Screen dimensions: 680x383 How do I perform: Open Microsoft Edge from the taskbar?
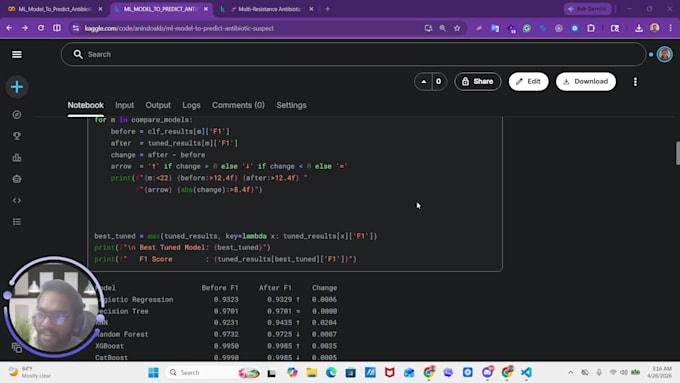pyautogui.click(x=331, y=373)
